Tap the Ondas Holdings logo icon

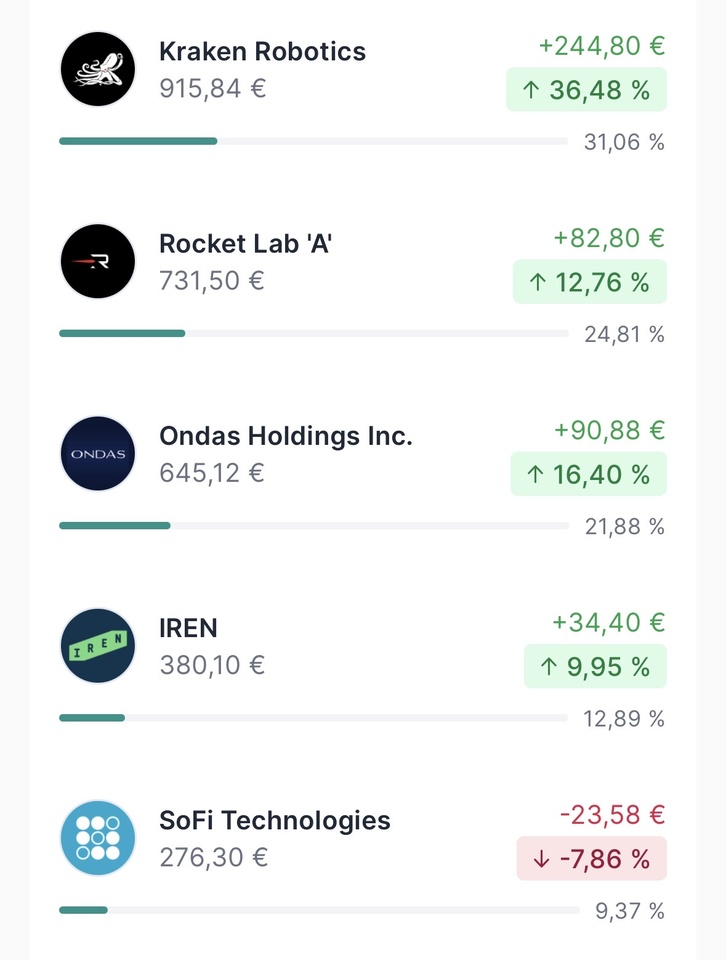click(x=97, y=453)
